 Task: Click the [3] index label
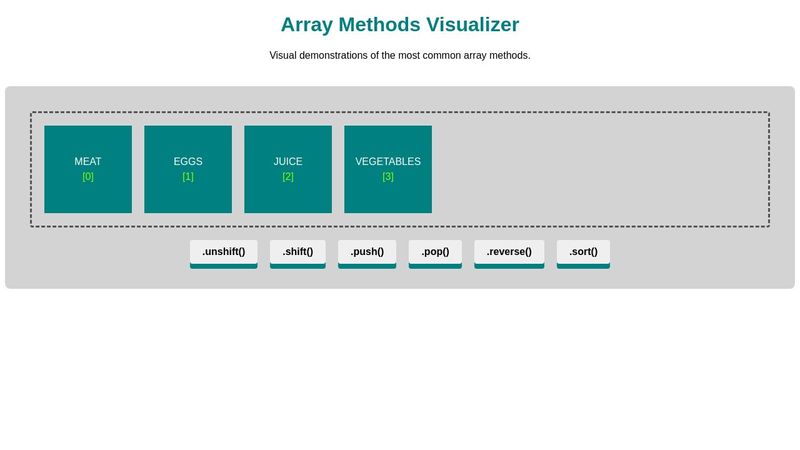(x=388, y=177)
